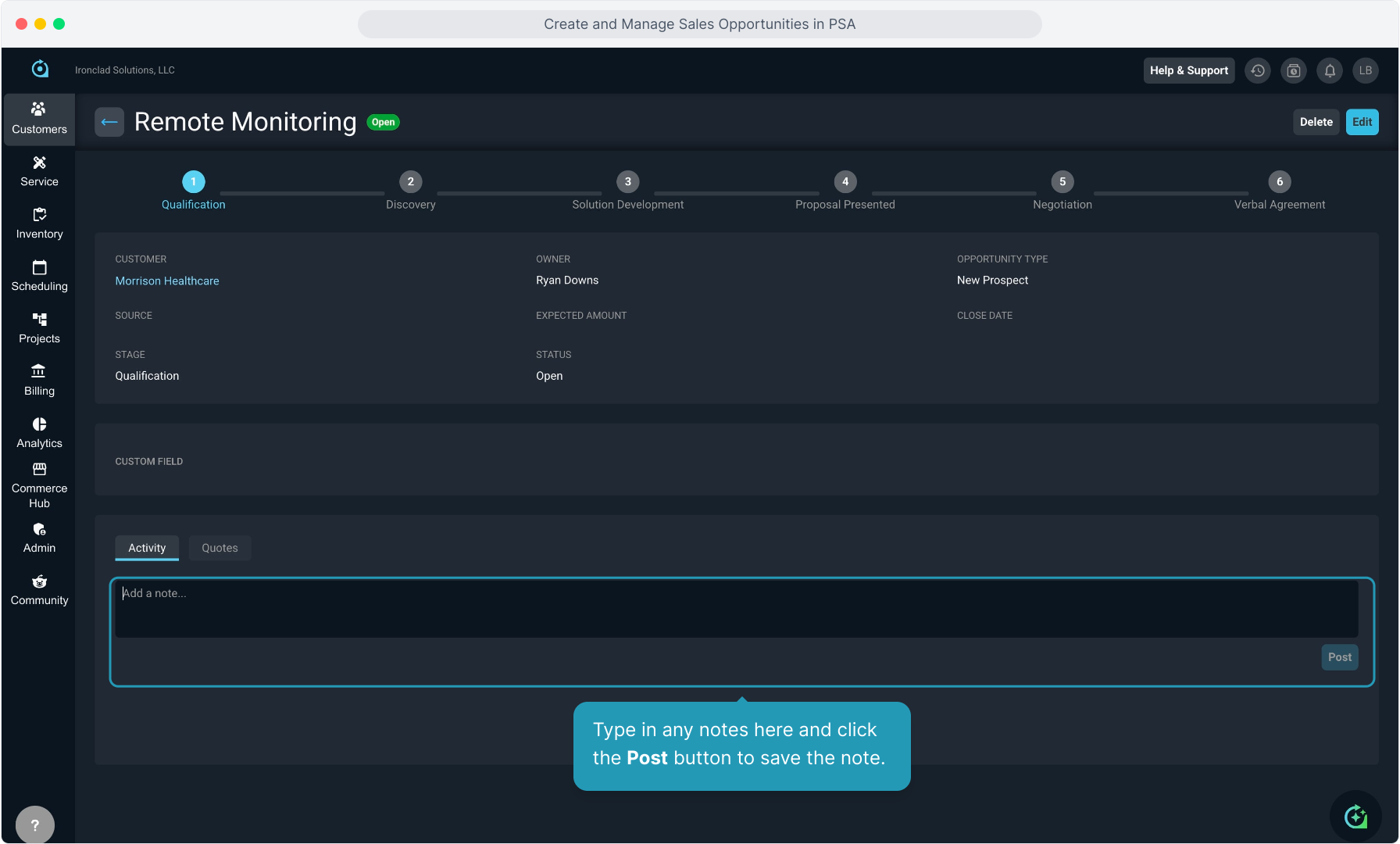Open the LB user profile avatar
The width and height of the screenshot is (1400, 844).
(1366, 70)
